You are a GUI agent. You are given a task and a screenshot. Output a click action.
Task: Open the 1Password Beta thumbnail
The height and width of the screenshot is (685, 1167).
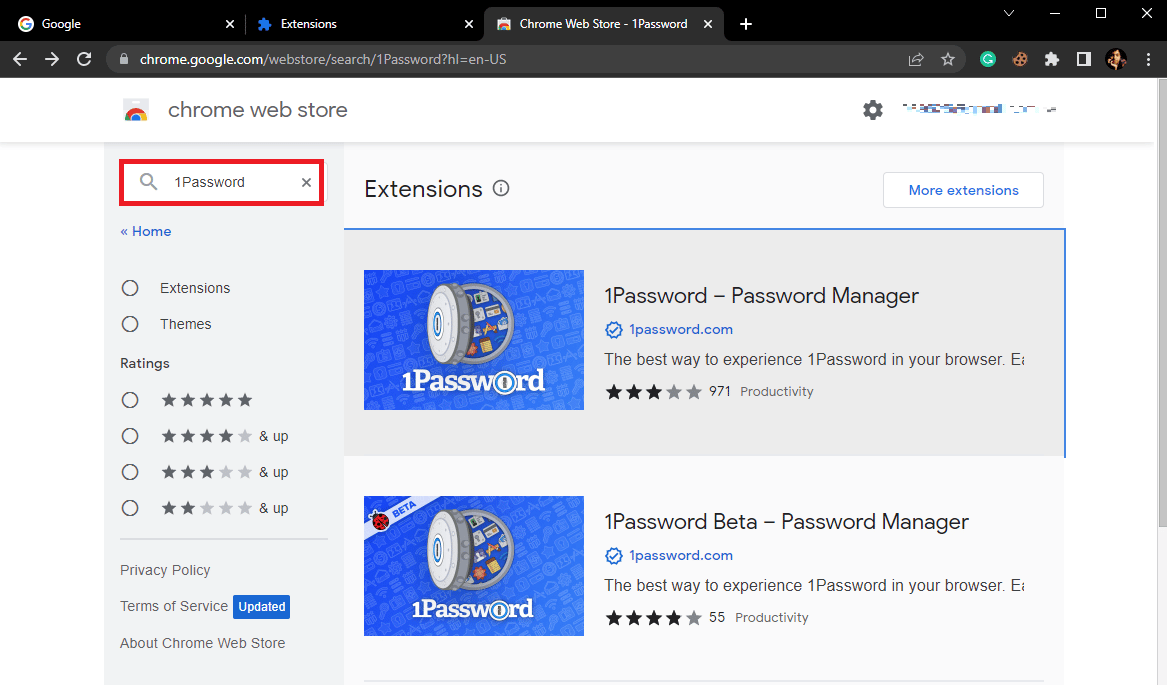click(474, 566)
